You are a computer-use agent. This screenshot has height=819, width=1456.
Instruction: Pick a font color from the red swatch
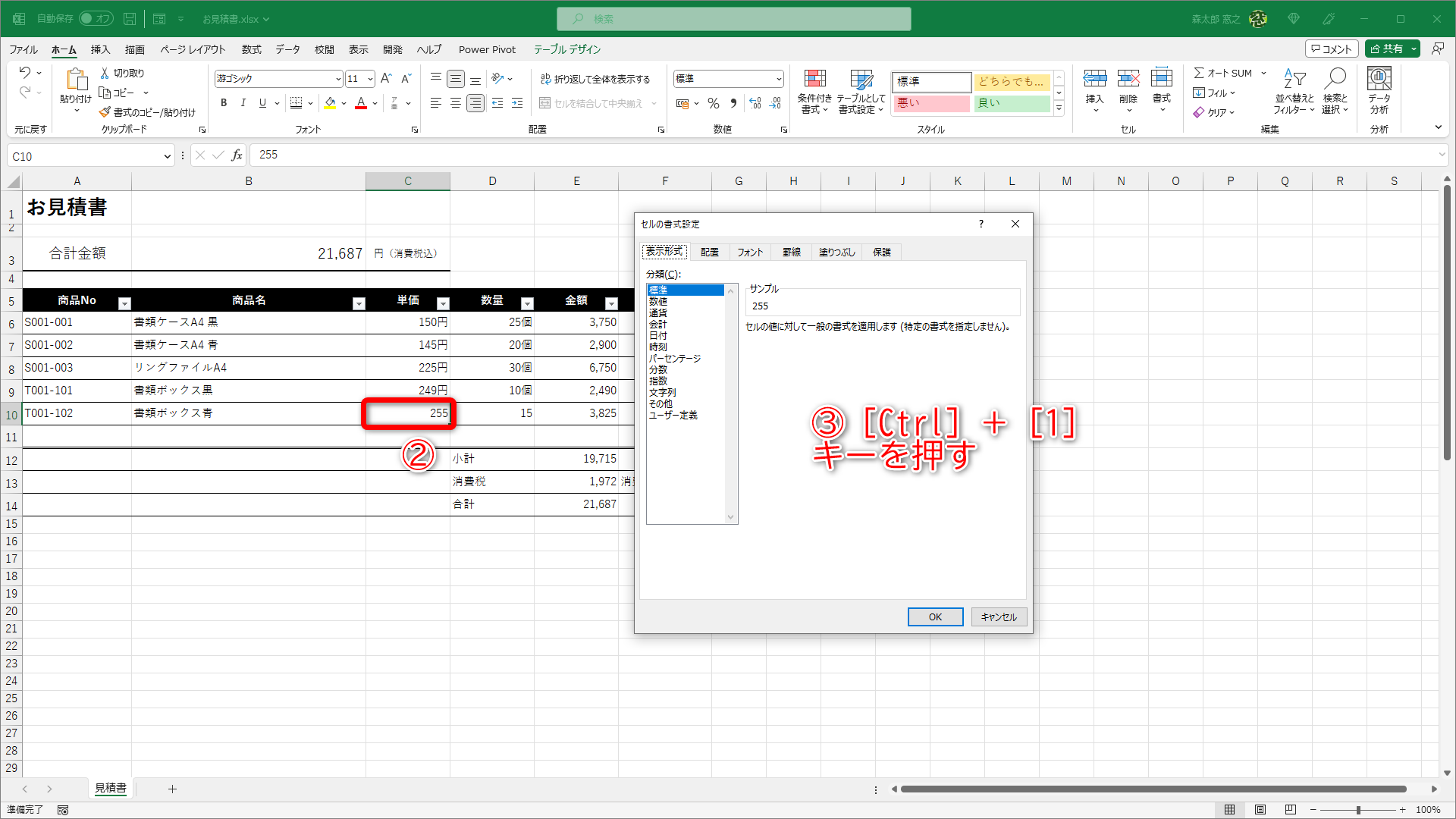click(x=361, y=103)
